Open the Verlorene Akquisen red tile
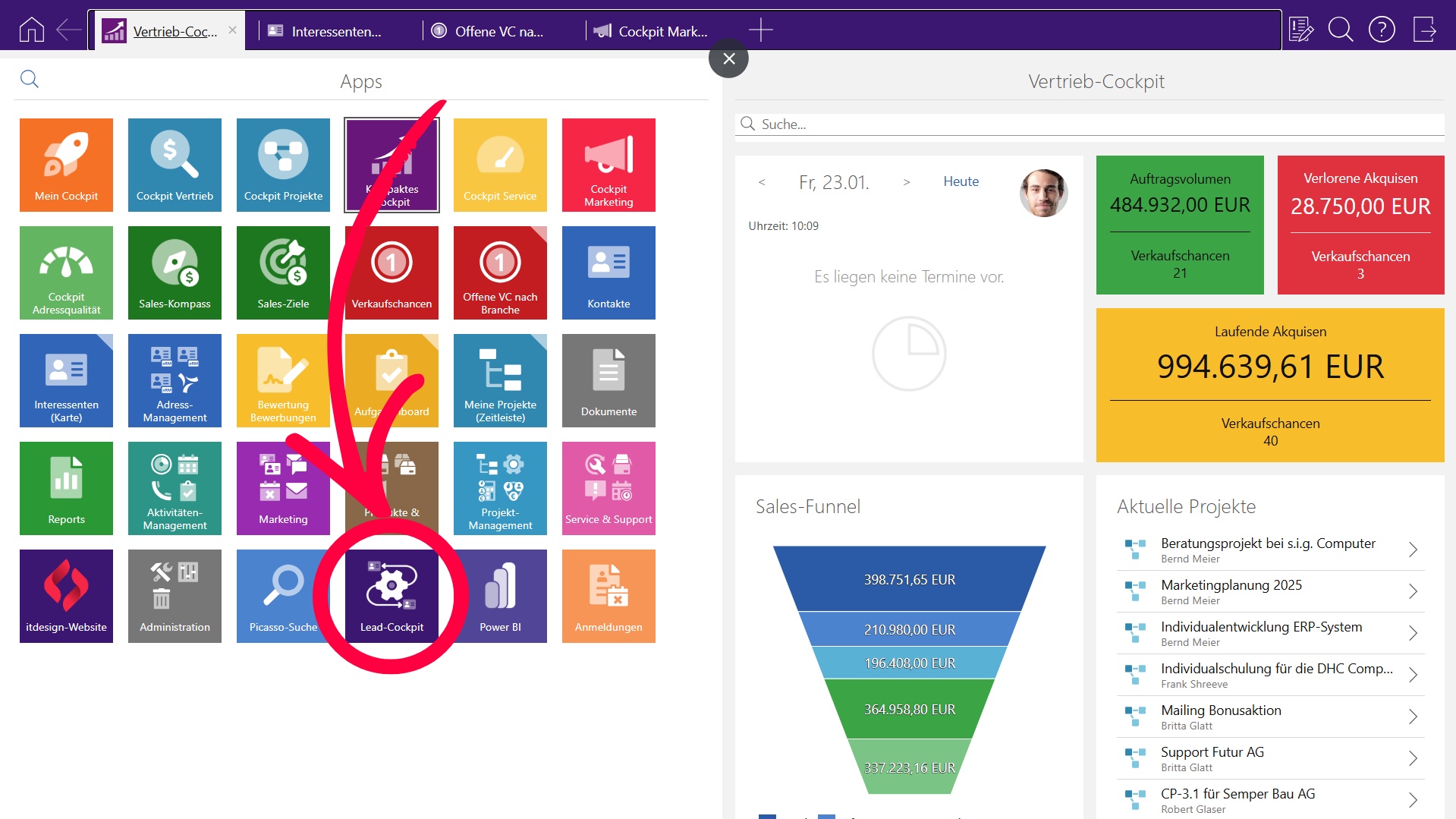Screen dimensions: 1456x819 [1360, 225]
